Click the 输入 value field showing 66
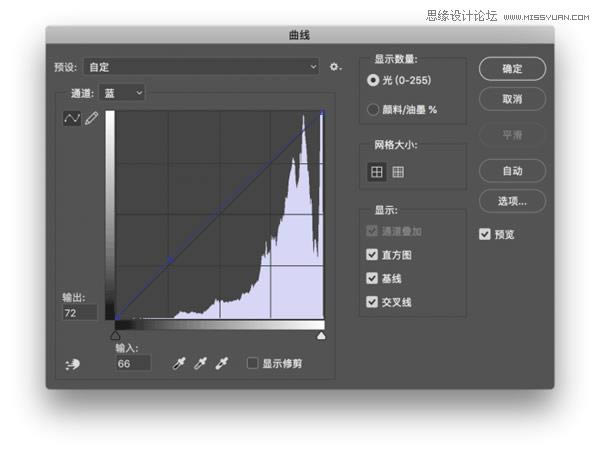Screen dimensions: 600x454 tap(132, 363)
